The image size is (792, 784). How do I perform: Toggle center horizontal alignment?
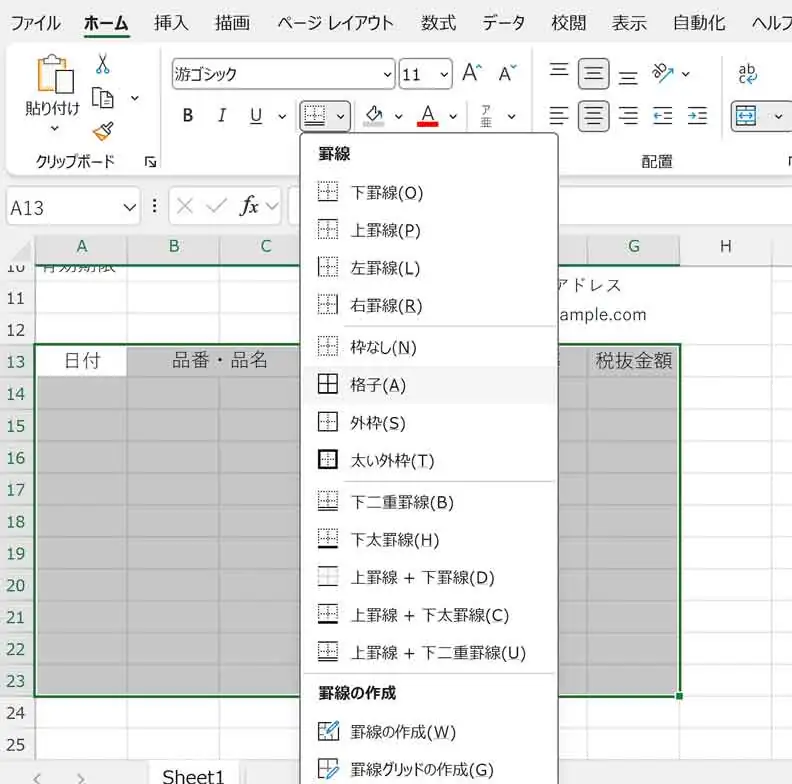pyautogui.click(x=594, y=116)
